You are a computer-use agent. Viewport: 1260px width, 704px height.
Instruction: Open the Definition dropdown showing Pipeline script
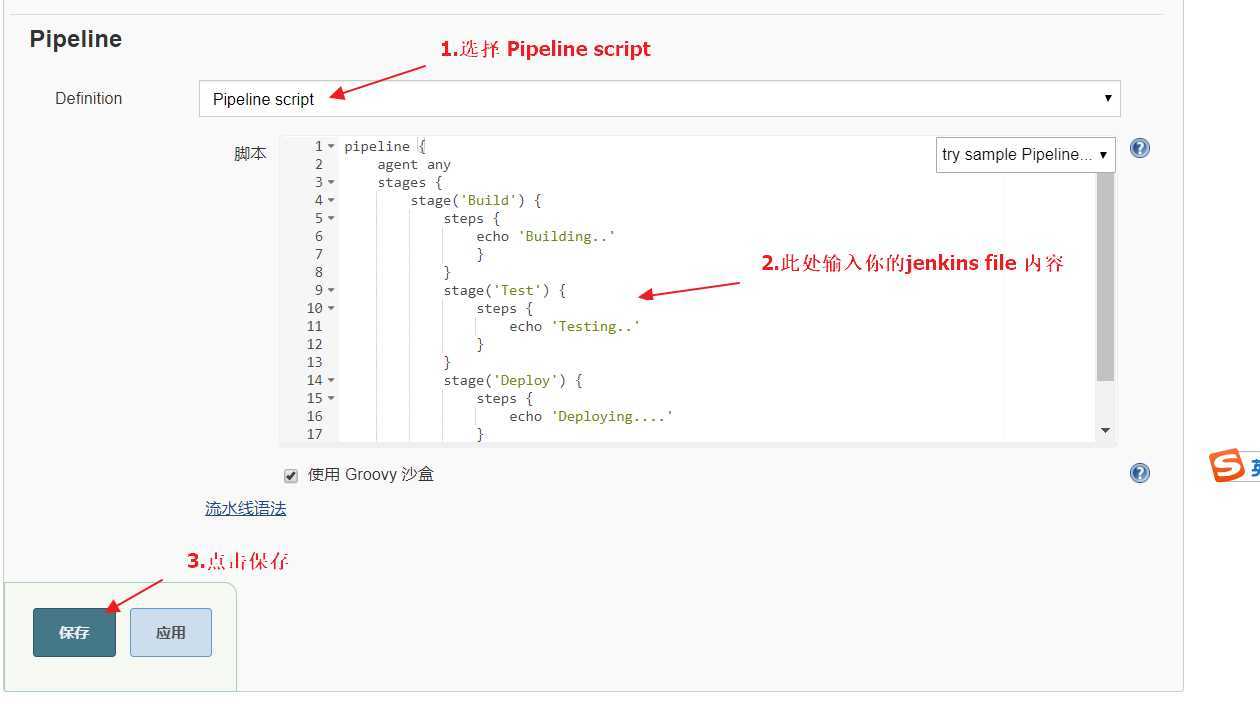click(x=659, y=99)
